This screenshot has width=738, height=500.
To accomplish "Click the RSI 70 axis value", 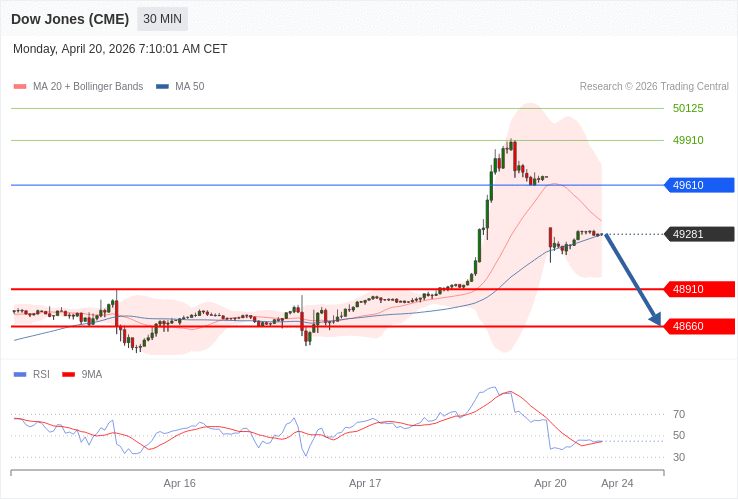I will [x=679, y=415].
